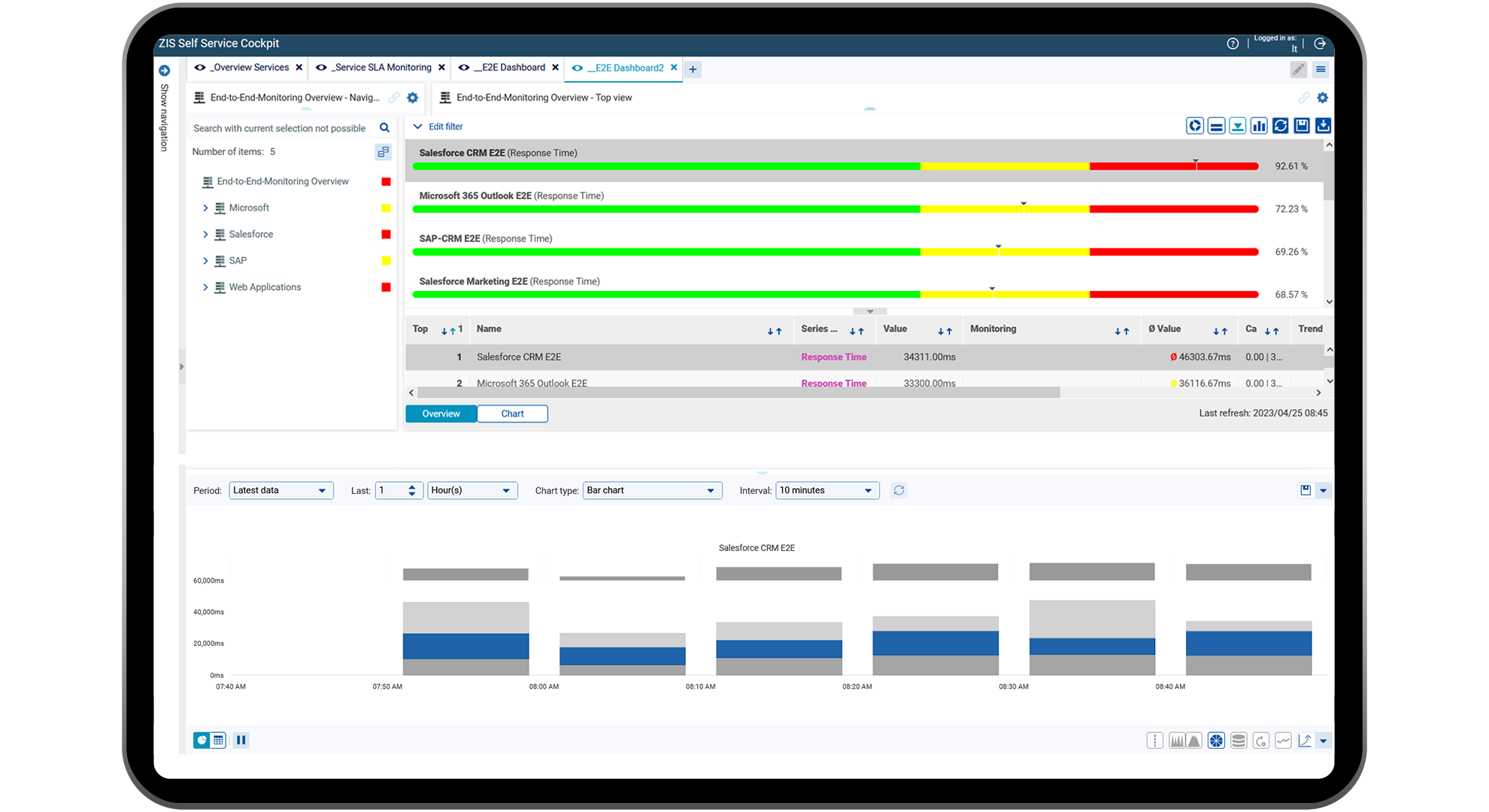
Task: Click the Top view panel link icon
Action: (x=1304, y=98)
